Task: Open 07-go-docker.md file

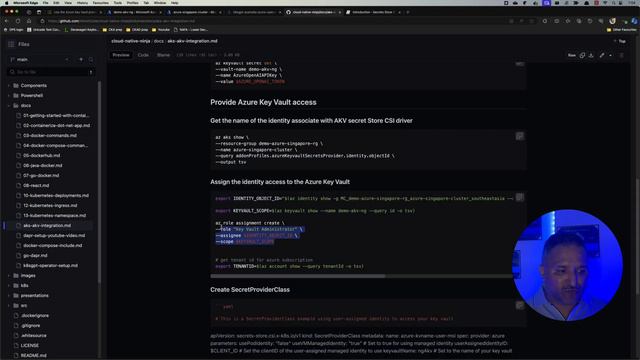Action: coord(41,176)
